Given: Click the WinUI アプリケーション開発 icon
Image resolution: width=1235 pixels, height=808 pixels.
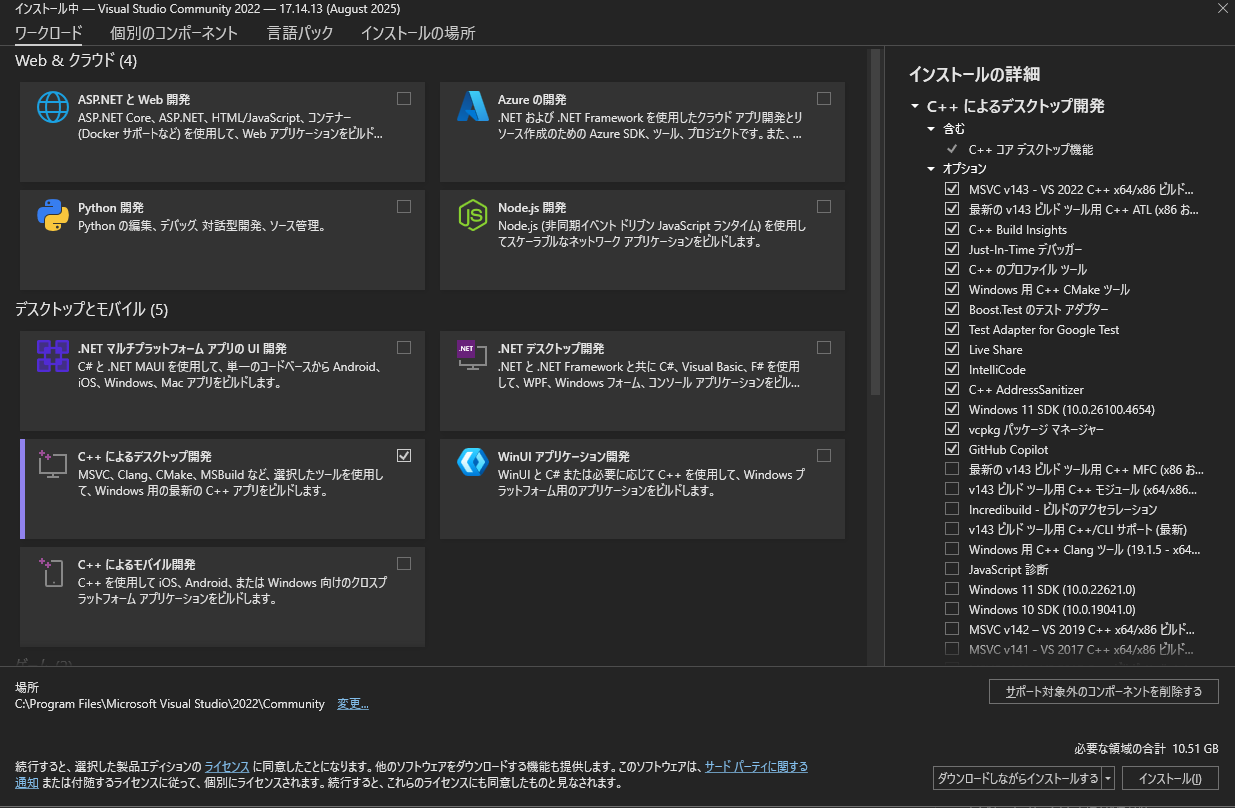Looking at the screenshot, I should (x=472, y=461).
